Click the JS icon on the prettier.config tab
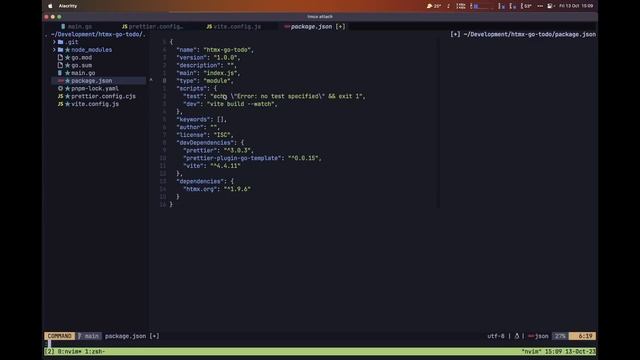The width and height of the screenshot is (640, 360). point(124,27)
